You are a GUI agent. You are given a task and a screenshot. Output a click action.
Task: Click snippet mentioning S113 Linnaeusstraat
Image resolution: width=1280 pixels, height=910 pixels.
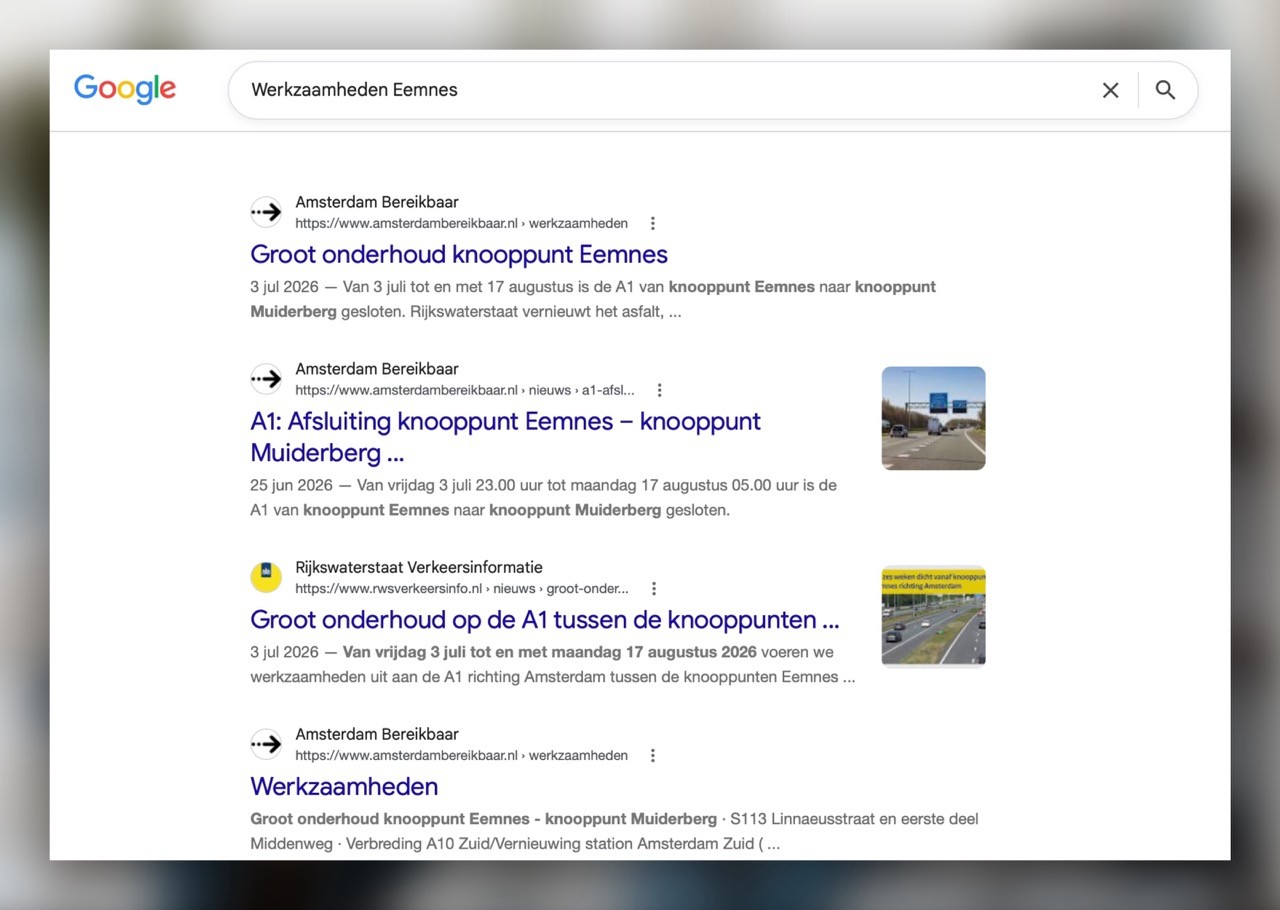pyautogui.click(x=614, y=831)
